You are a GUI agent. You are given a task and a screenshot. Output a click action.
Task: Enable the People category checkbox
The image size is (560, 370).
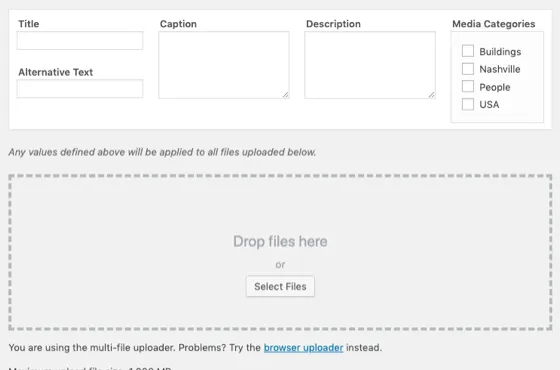coord(468,86)
